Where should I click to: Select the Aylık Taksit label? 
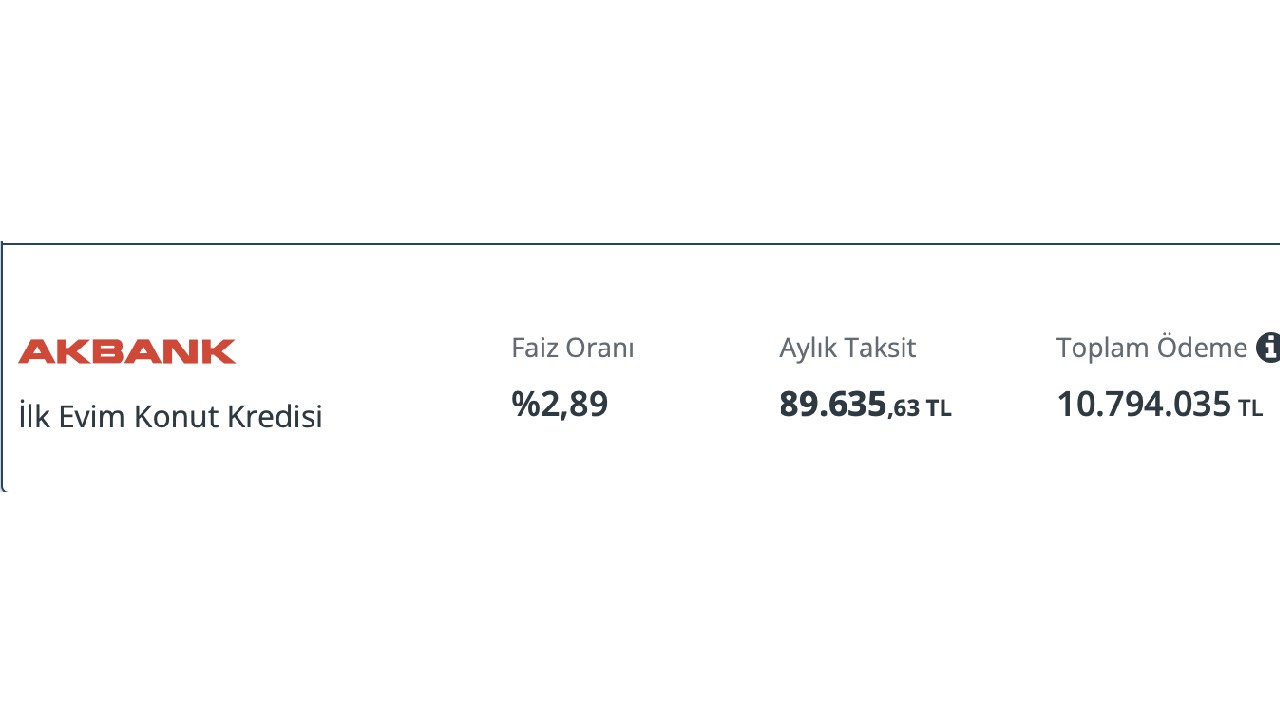[848, 348]
